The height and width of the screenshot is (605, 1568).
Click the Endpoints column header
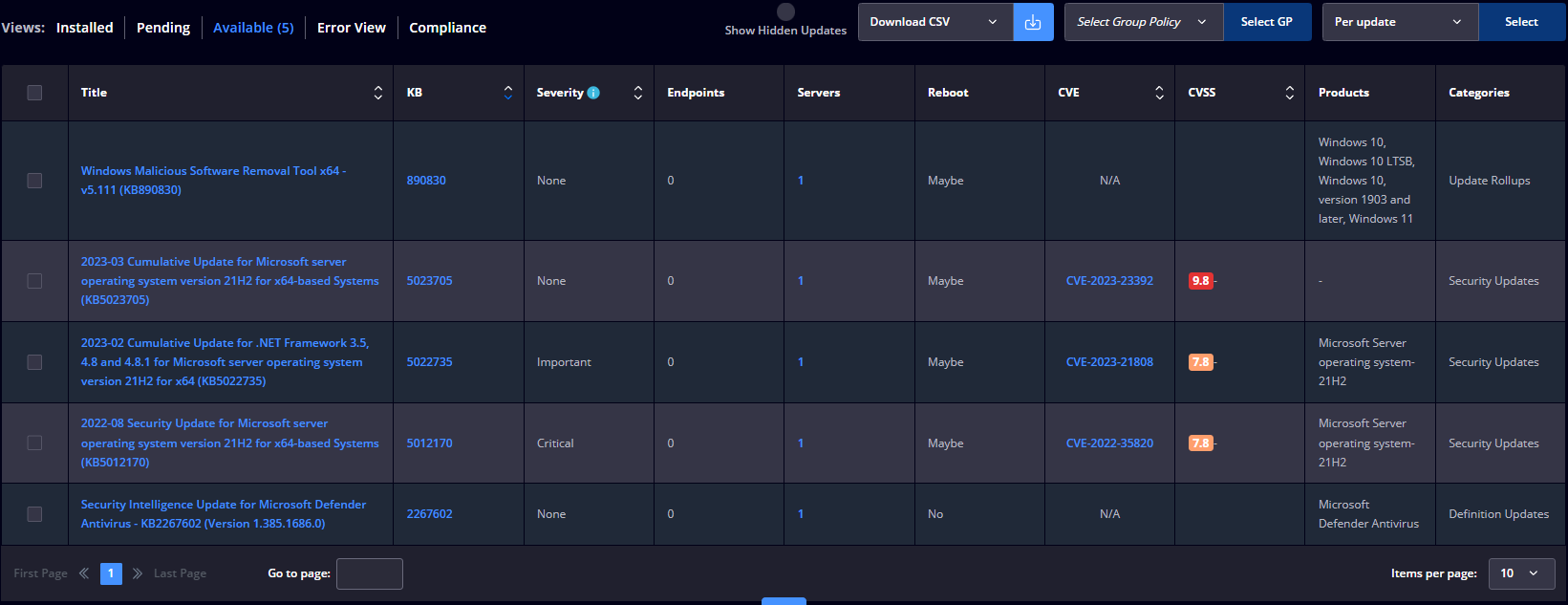[696, 93]
